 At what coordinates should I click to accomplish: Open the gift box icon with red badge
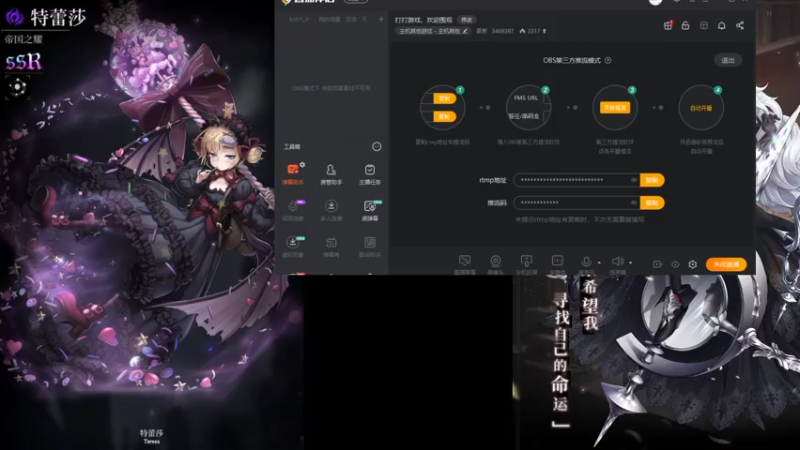pyautogui.click(x=668, y=26)
